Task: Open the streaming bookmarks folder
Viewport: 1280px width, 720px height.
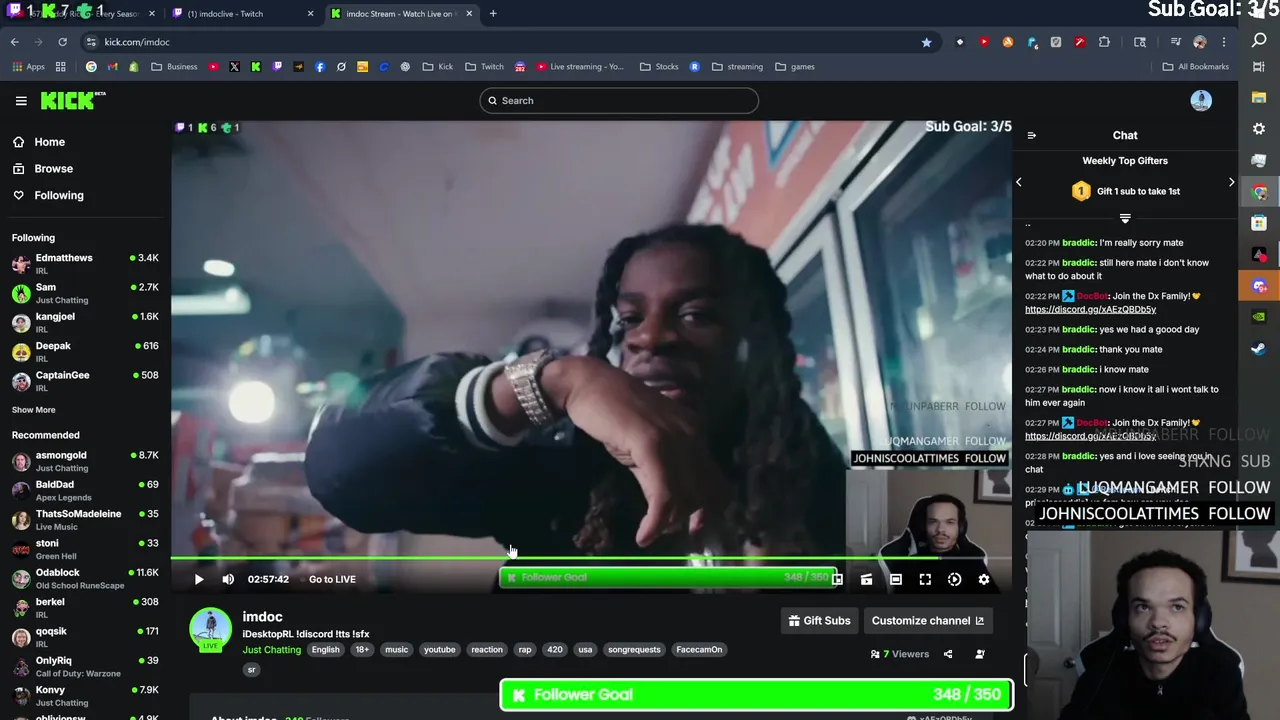Action: [x=737, y=67]
